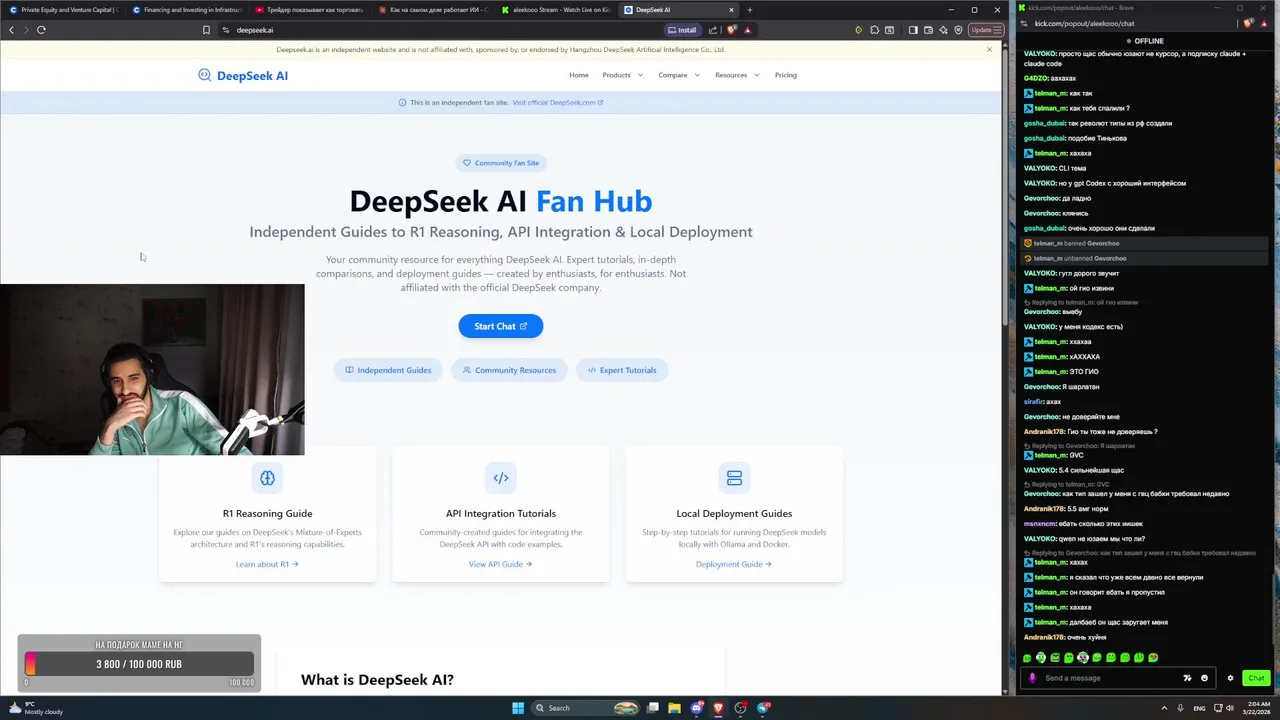Open File Explorer from the taskbar
1280x720 pixels.
tap(675, 708)
